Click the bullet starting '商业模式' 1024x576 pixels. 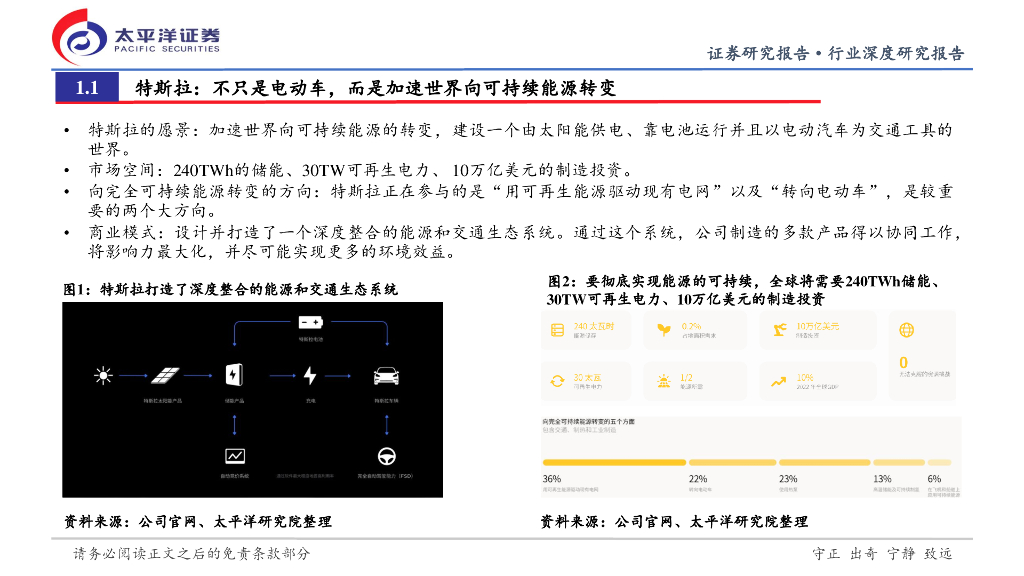coord(524,242)
